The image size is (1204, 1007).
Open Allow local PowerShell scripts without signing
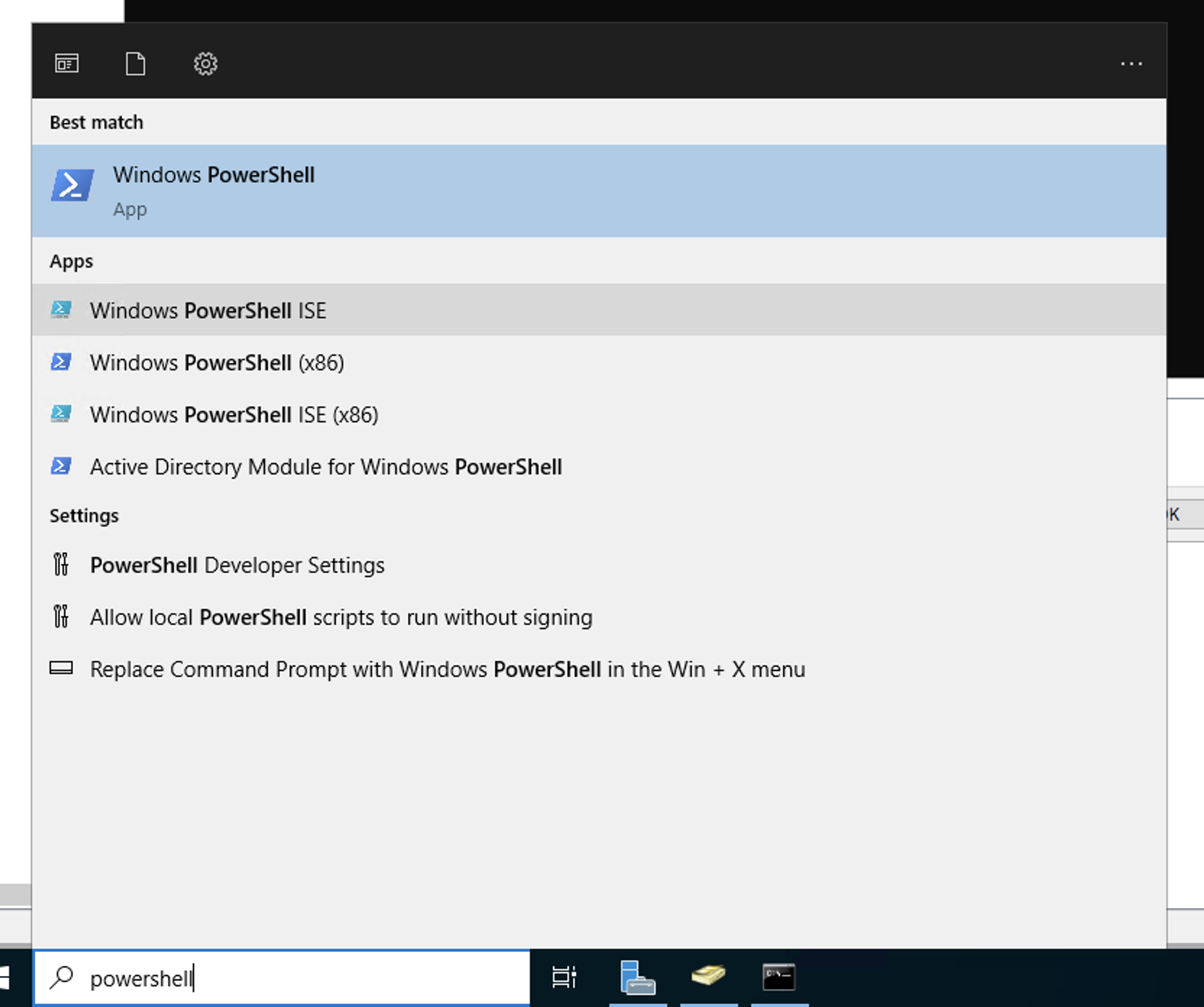click(x=599, y=616)
